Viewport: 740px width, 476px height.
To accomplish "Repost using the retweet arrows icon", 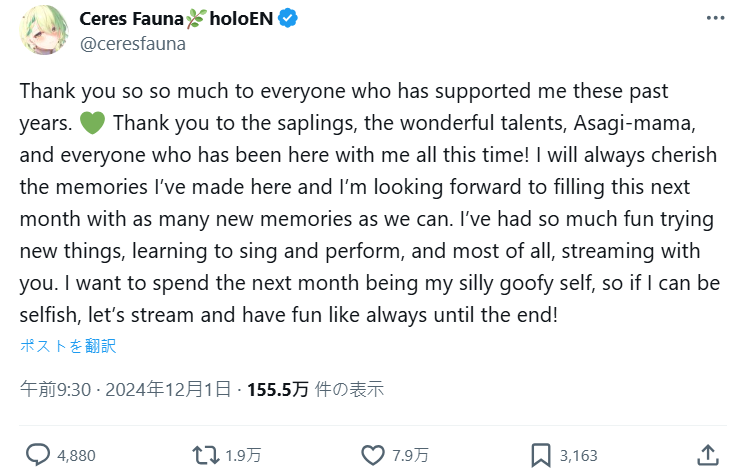I will [205, 455].
